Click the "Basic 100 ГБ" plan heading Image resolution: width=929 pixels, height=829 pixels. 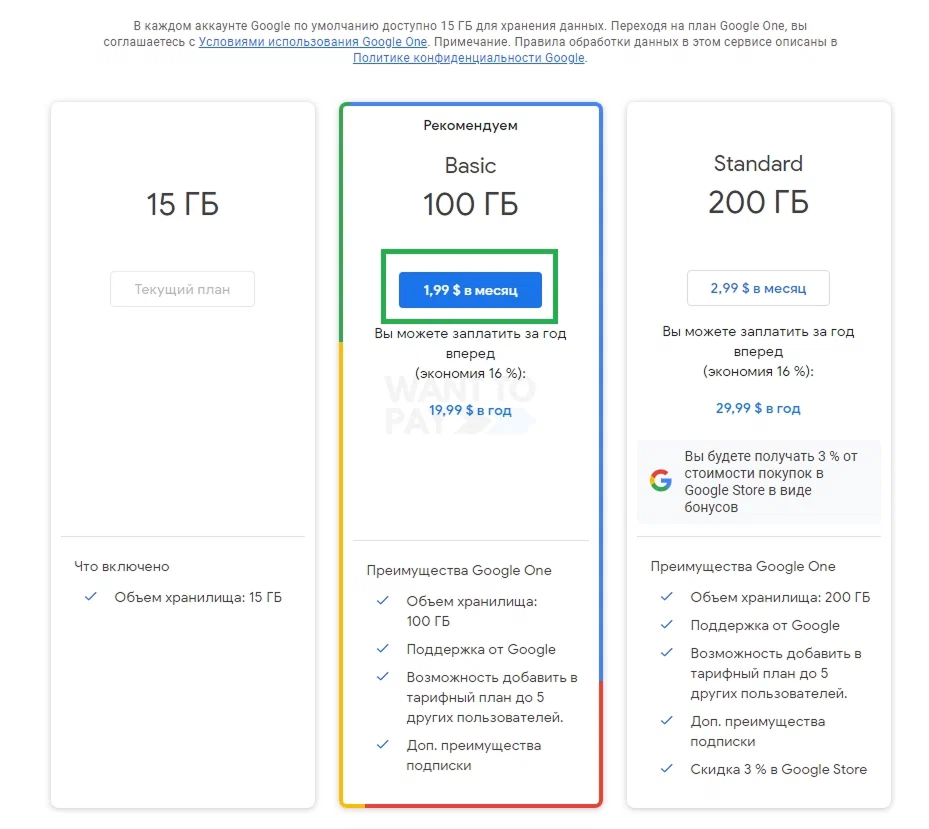point(470,185)
